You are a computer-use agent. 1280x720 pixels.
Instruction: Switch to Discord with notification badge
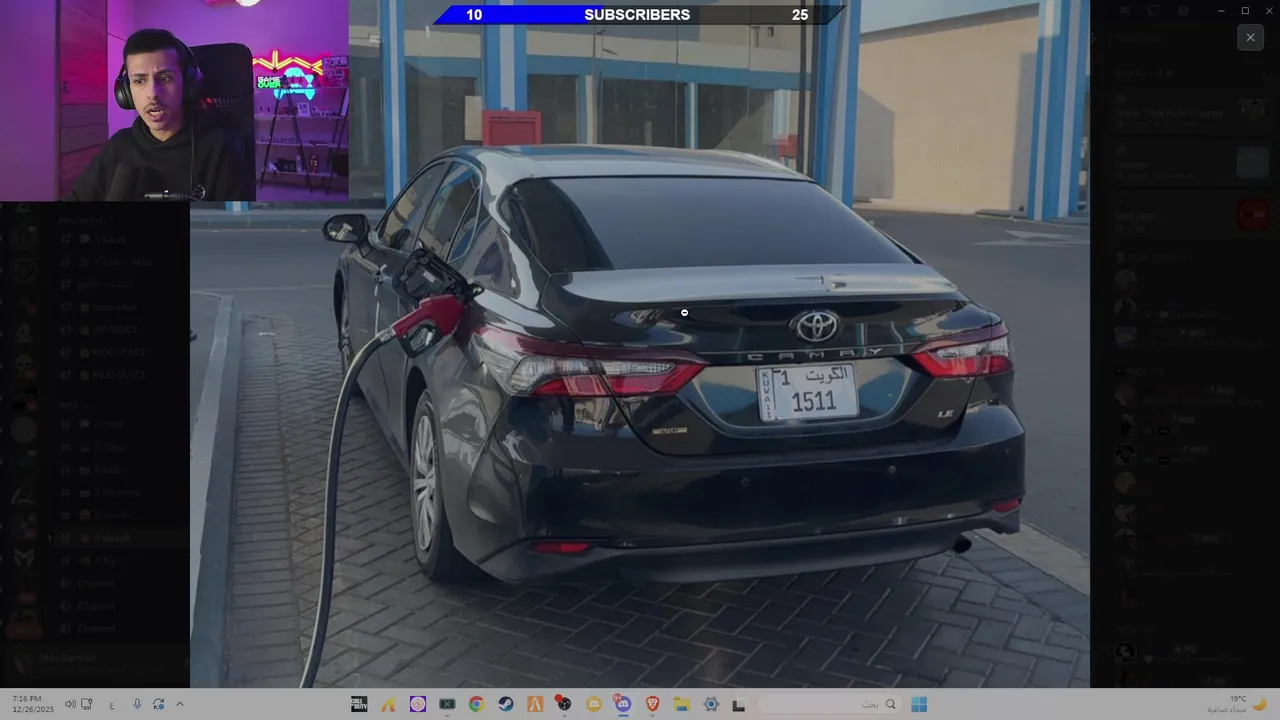(x=623, y=704)
